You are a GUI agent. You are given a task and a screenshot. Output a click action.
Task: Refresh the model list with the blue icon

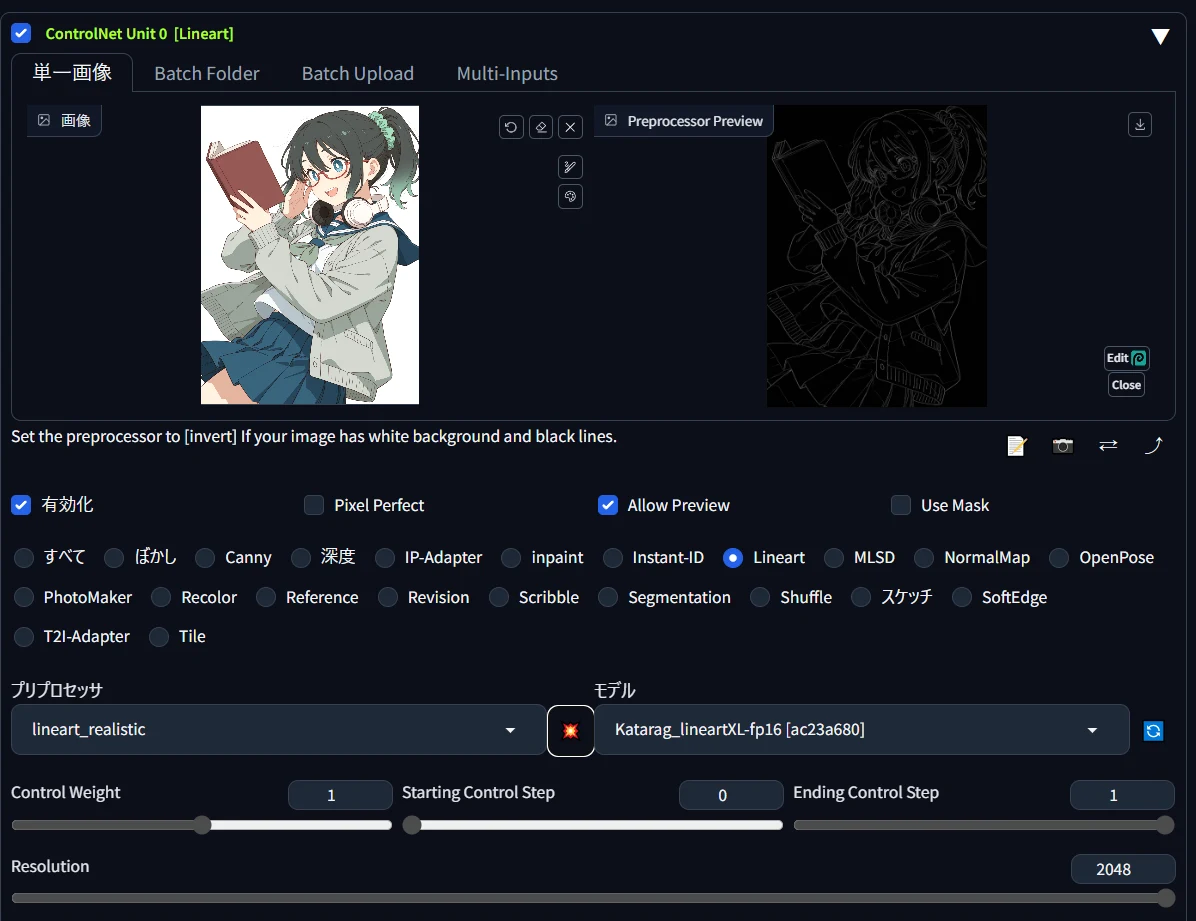point(1153,731)
